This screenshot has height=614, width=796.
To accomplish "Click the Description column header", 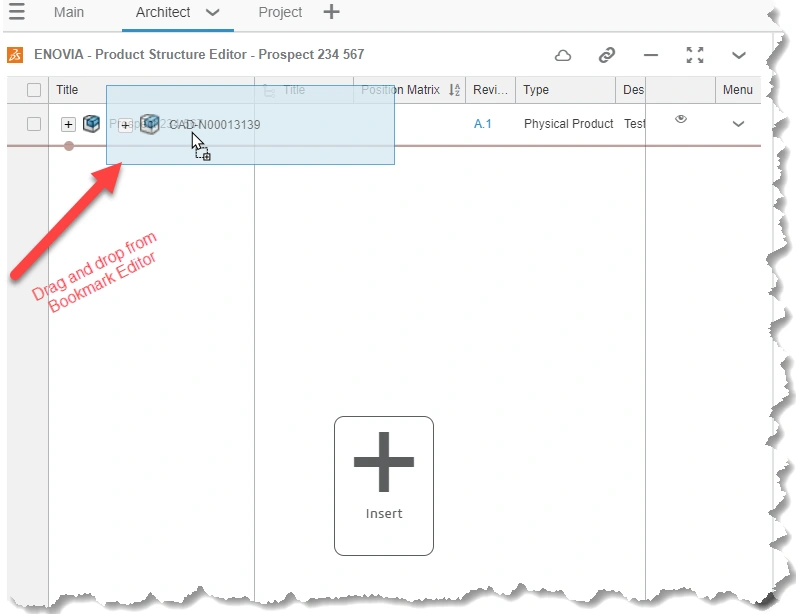I will tap(633, 90).
